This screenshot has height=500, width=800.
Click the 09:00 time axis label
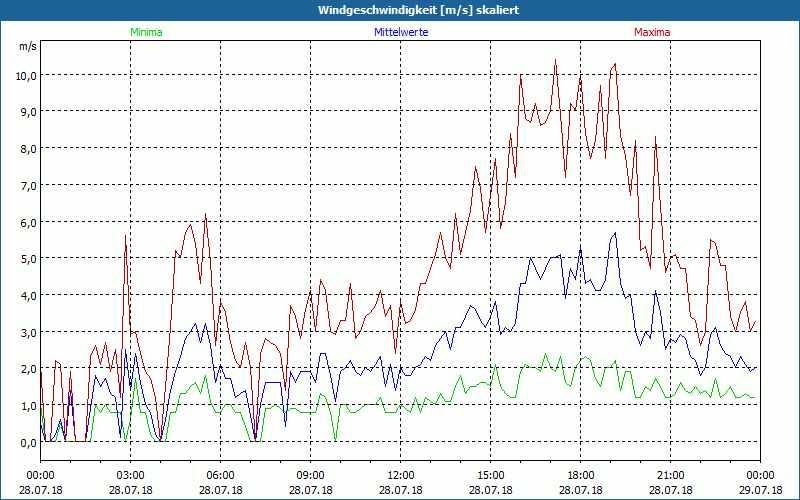pyautogui.click(x=311, y=476)
